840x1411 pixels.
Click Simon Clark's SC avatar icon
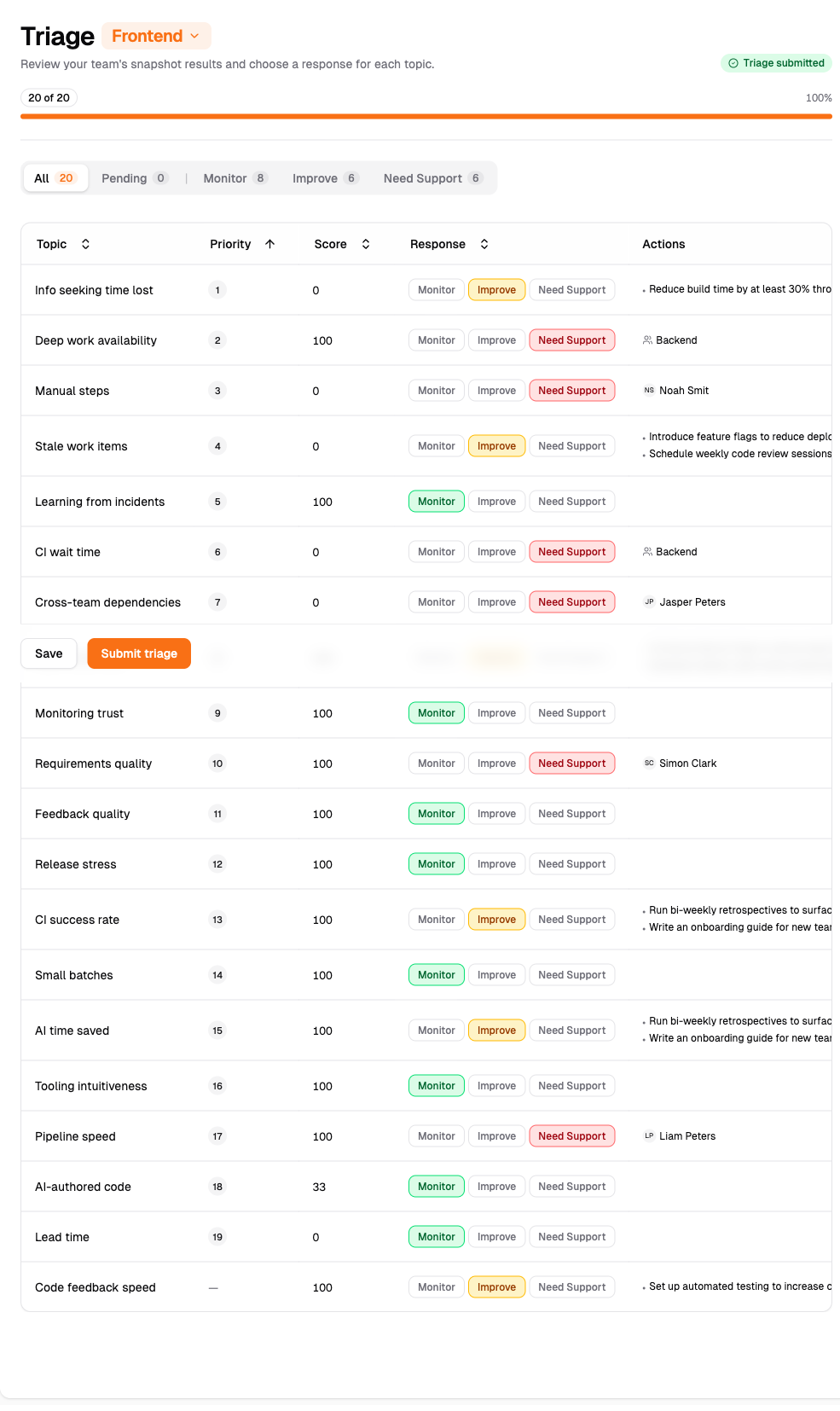pos(649,763)
